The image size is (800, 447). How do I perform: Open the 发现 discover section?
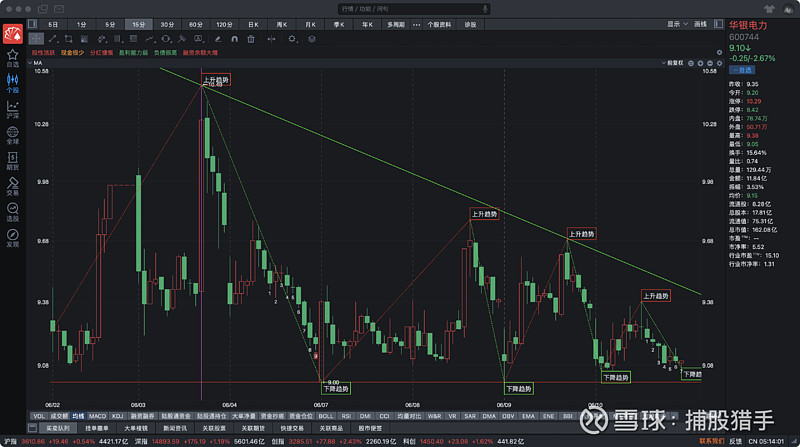click(13, 238)
